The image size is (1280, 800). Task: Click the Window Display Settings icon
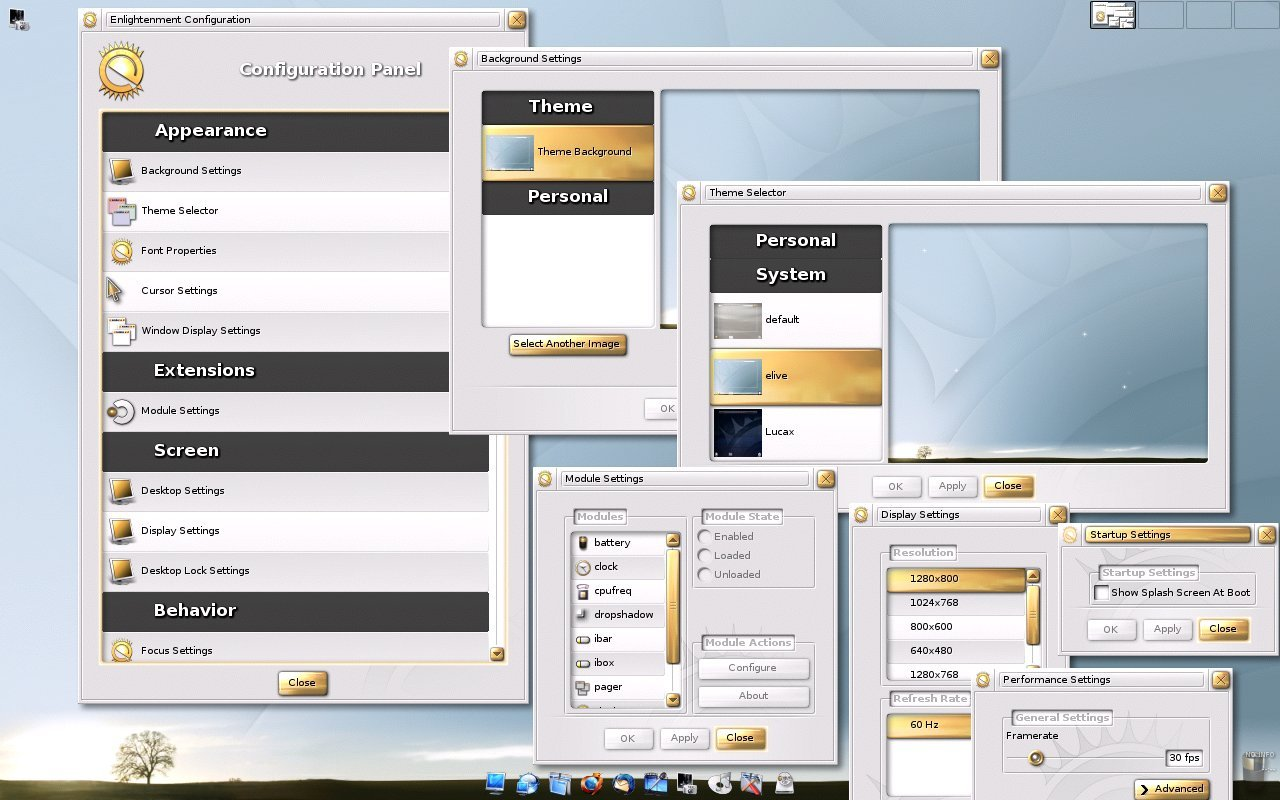click(x=122, y=331)
